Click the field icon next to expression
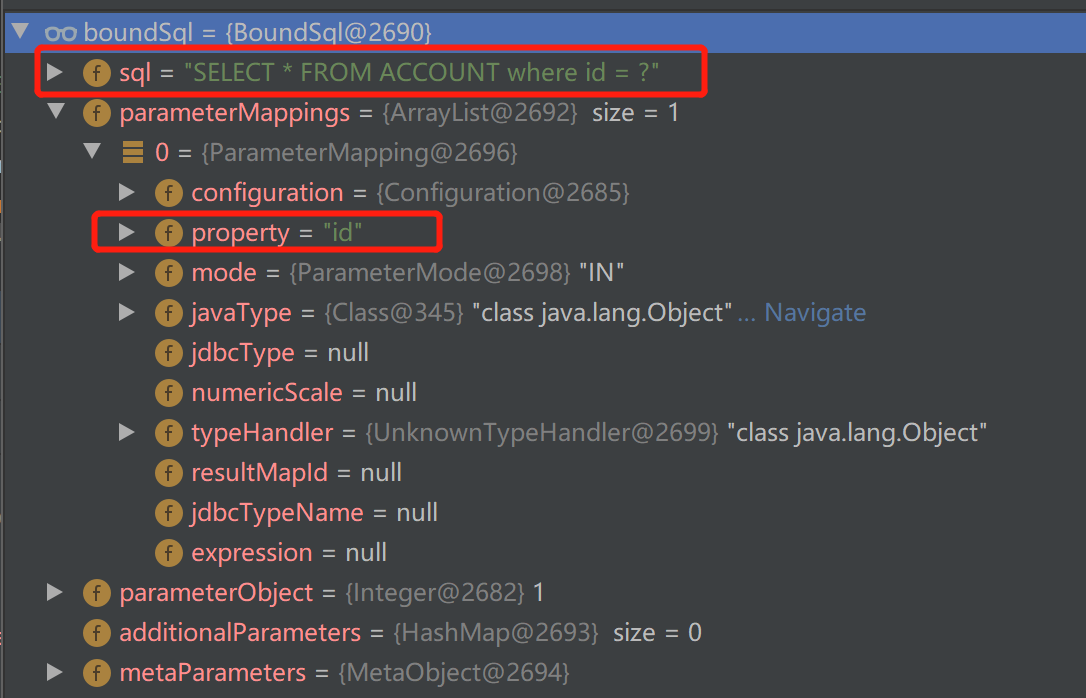Image resolution: width=1086 pixels, height=698 pixels. (169, 553)
